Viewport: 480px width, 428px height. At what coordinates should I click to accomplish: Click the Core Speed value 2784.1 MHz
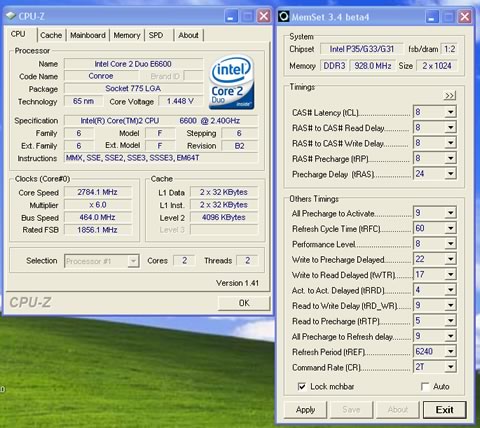(97, 192)
